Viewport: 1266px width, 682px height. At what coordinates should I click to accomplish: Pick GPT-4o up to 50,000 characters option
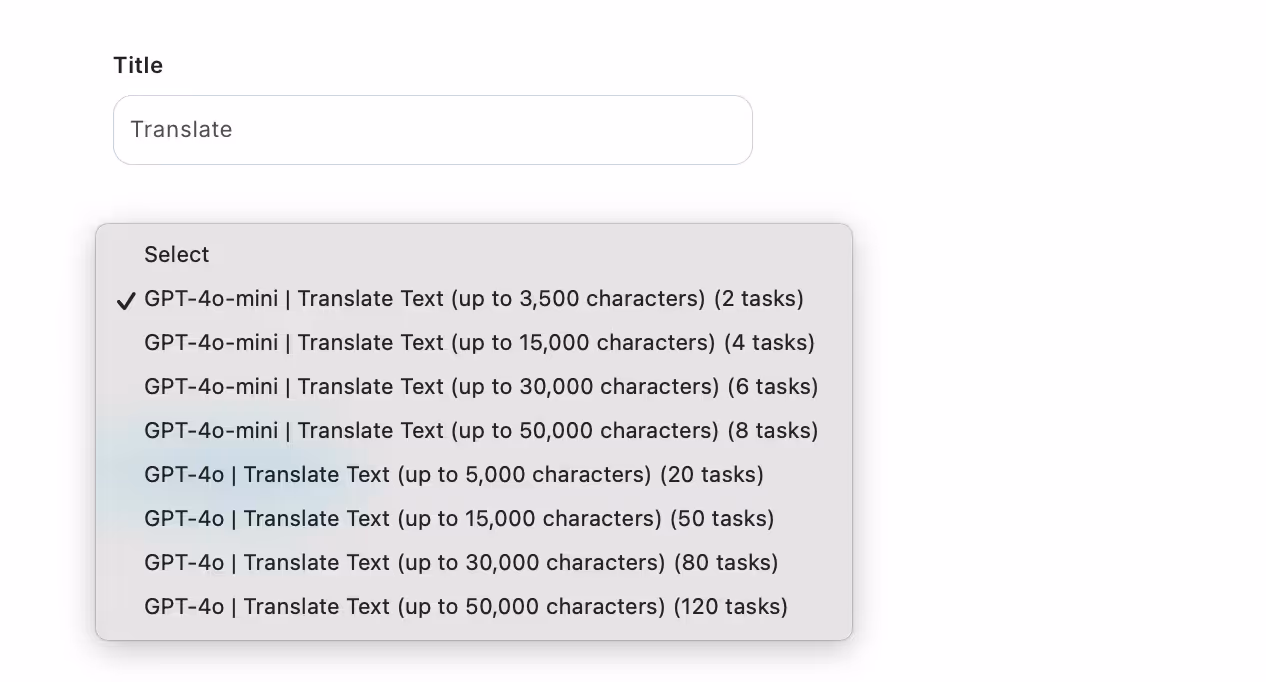[x=474, y=607]
